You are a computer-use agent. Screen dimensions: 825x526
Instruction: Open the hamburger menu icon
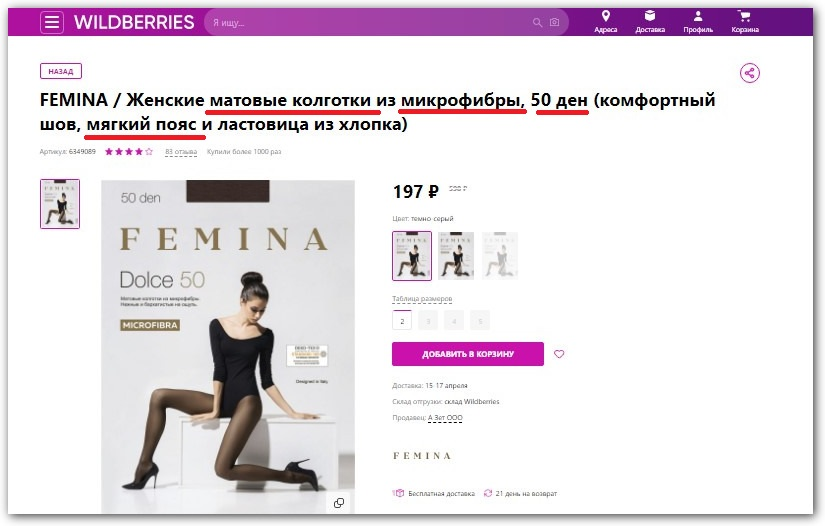tap(52, 23)
